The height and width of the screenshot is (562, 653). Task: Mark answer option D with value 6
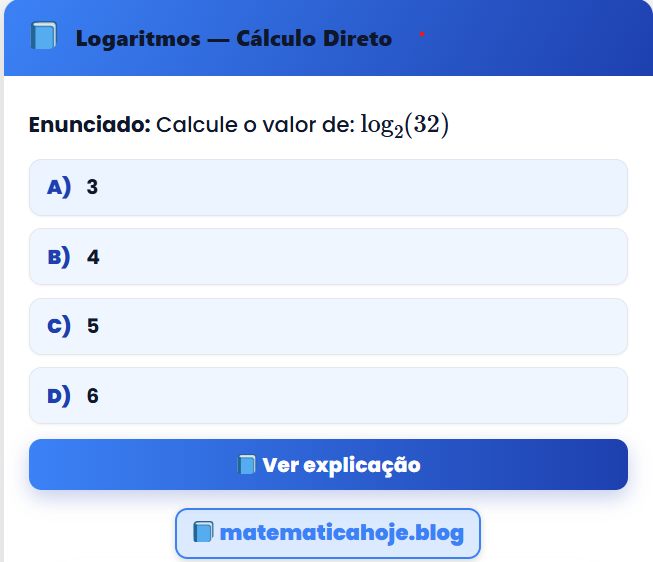click(328, 396)
